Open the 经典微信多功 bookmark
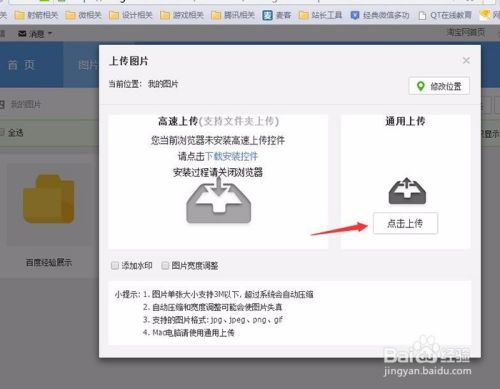500x389 pixels. pos(380,15)
